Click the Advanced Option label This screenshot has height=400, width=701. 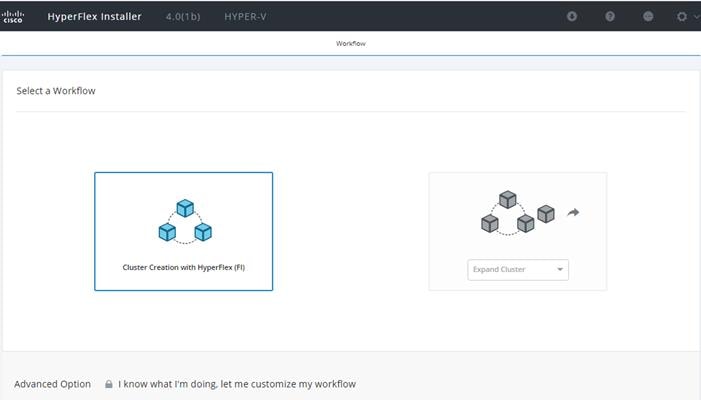52,384
